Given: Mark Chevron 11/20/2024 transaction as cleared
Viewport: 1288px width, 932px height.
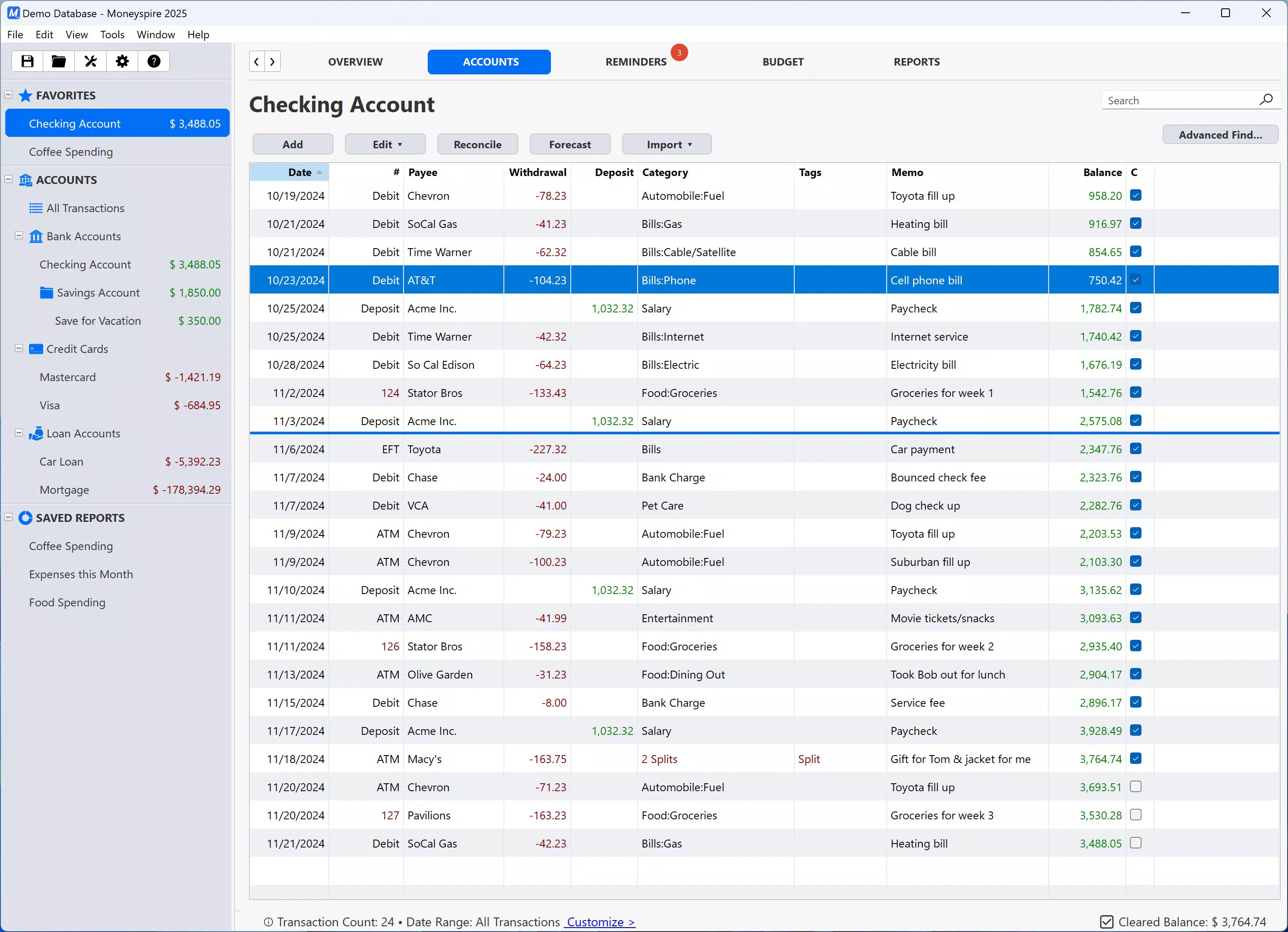Looking at the screenshot, I should 1136,787.
